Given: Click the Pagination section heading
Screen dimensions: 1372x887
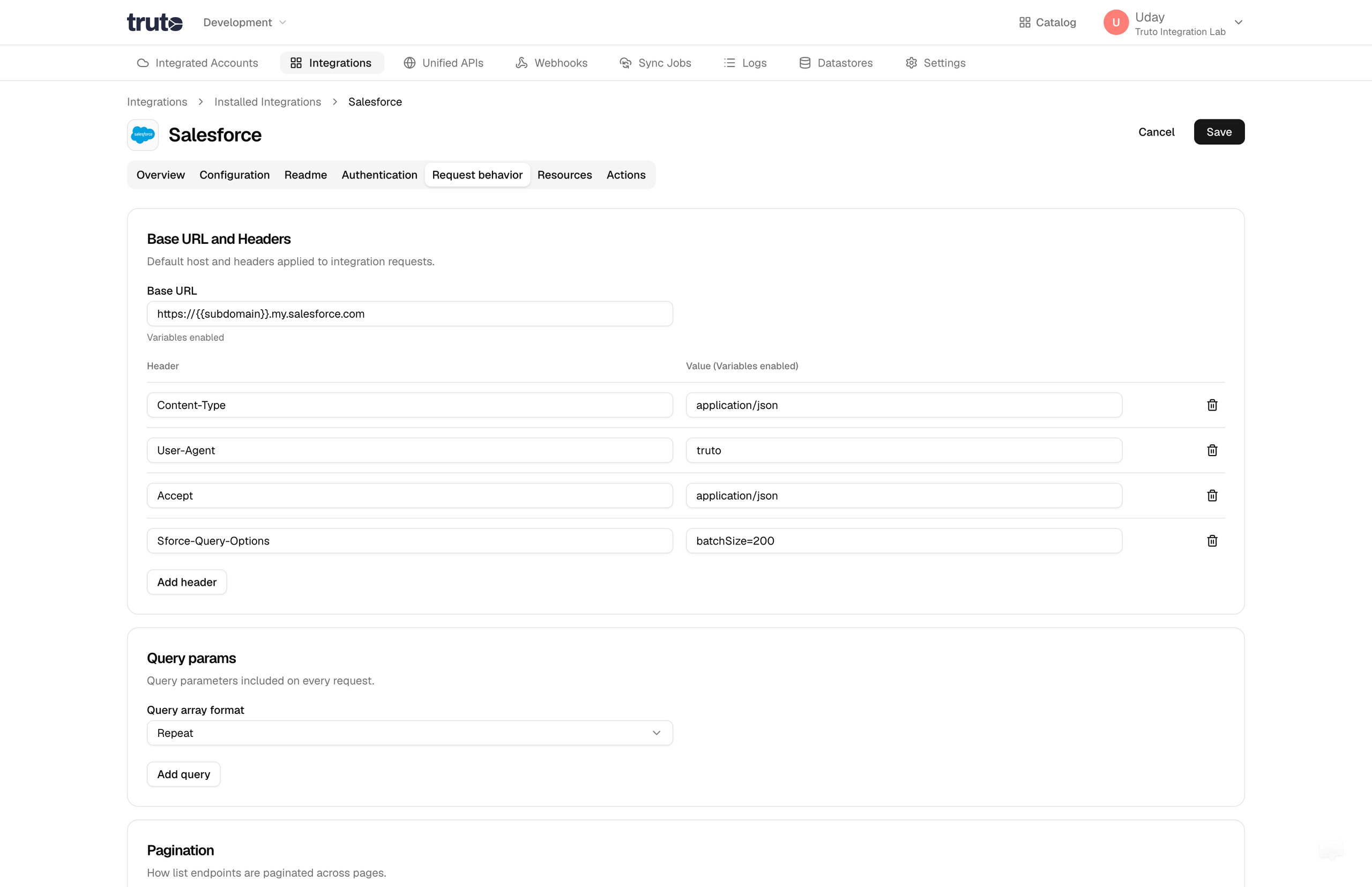Looking at the screenshot, I should tap(180, 851).
